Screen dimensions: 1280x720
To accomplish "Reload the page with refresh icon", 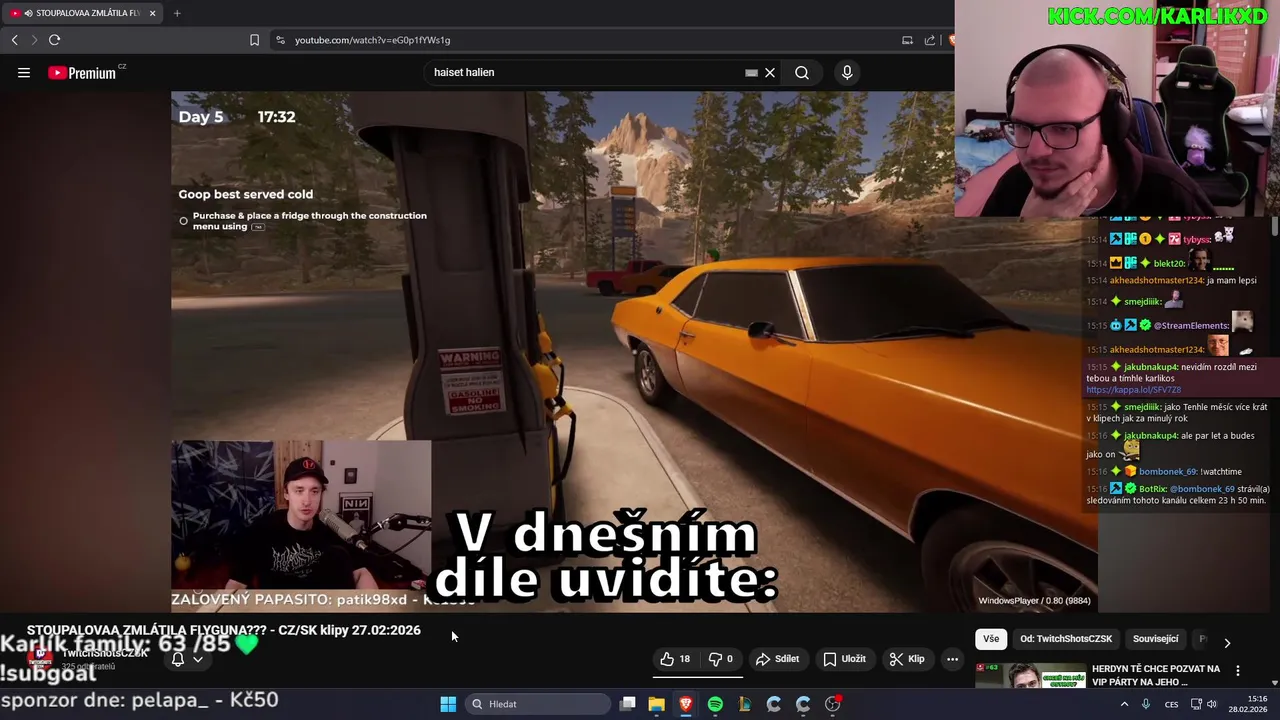I will (54, 40).
